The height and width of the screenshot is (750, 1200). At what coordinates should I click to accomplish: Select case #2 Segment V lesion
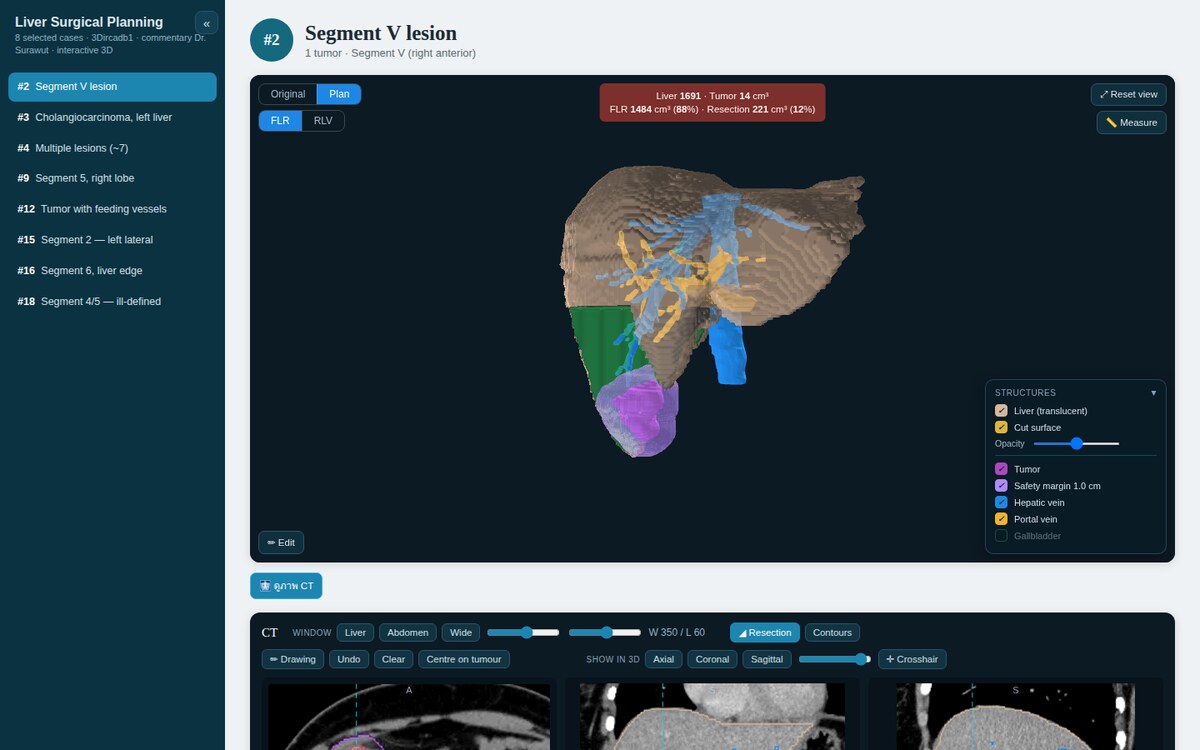pos(112,87)
